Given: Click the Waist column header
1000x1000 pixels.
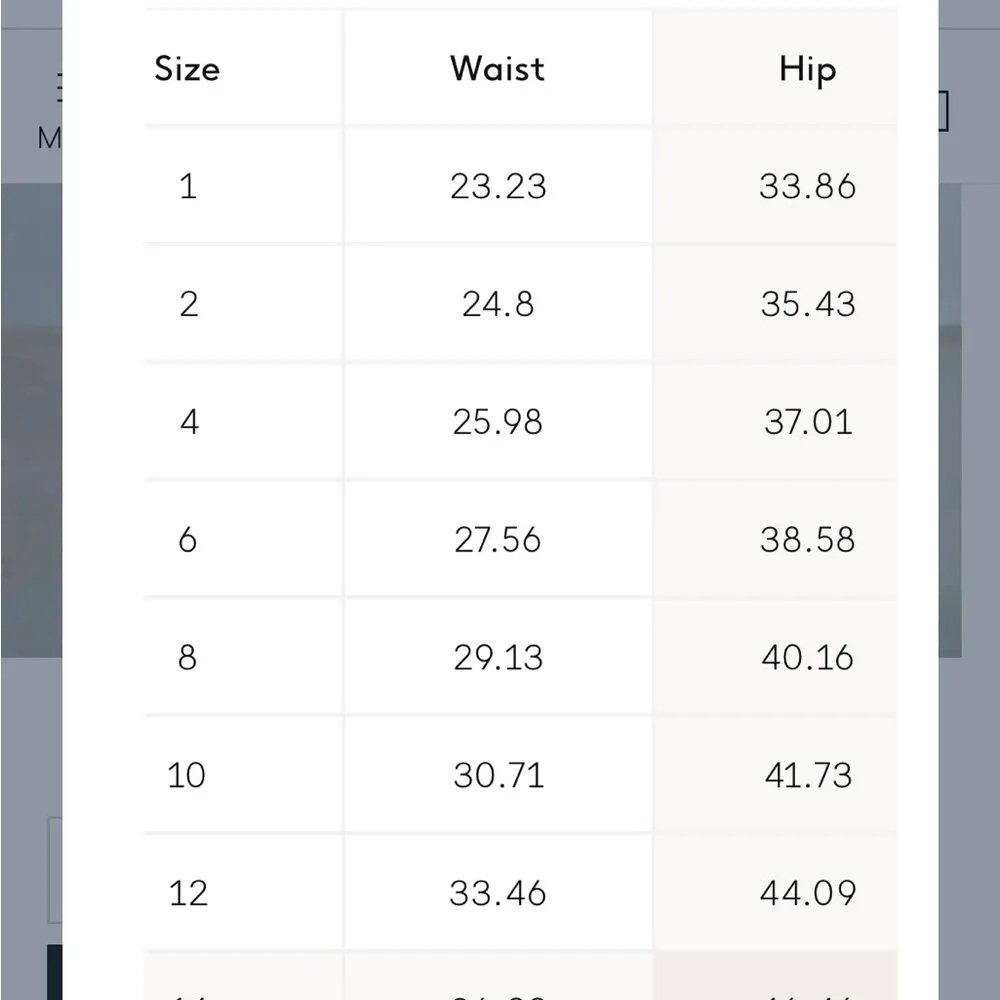Looking at the screenshot, I should tap(498, 69).
